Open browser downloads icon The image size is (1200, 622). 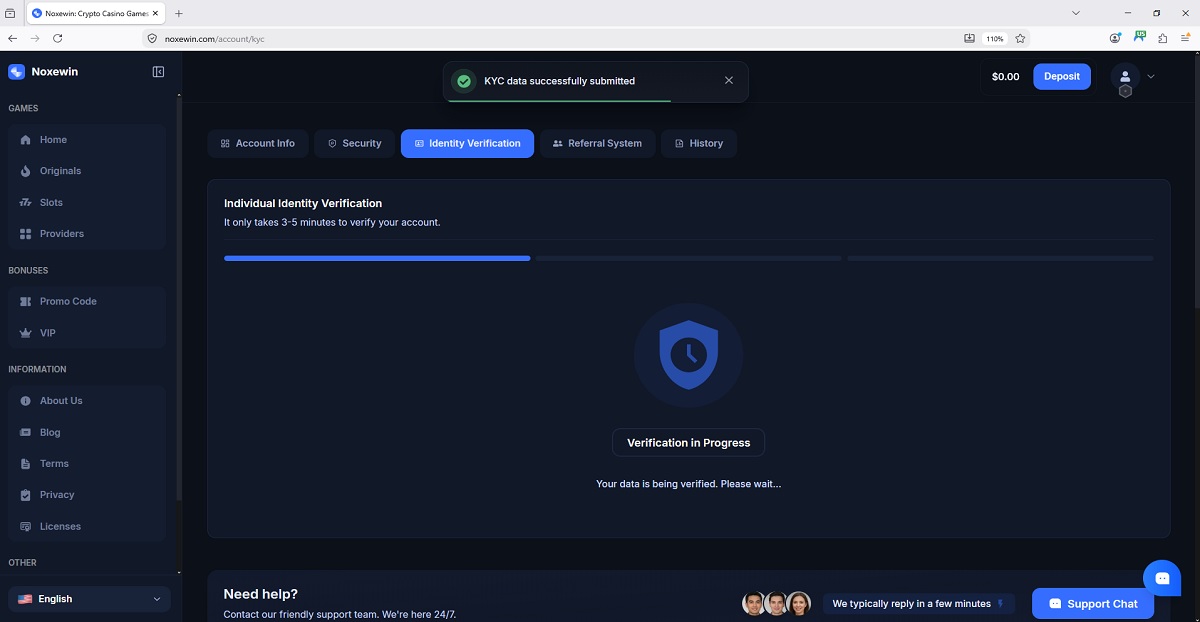pos(969,38)
